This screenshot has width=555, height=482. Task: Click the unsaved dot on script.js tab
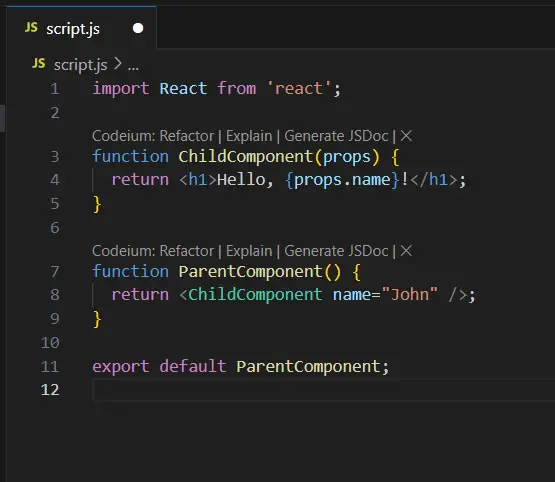click(x=138, y=28)
